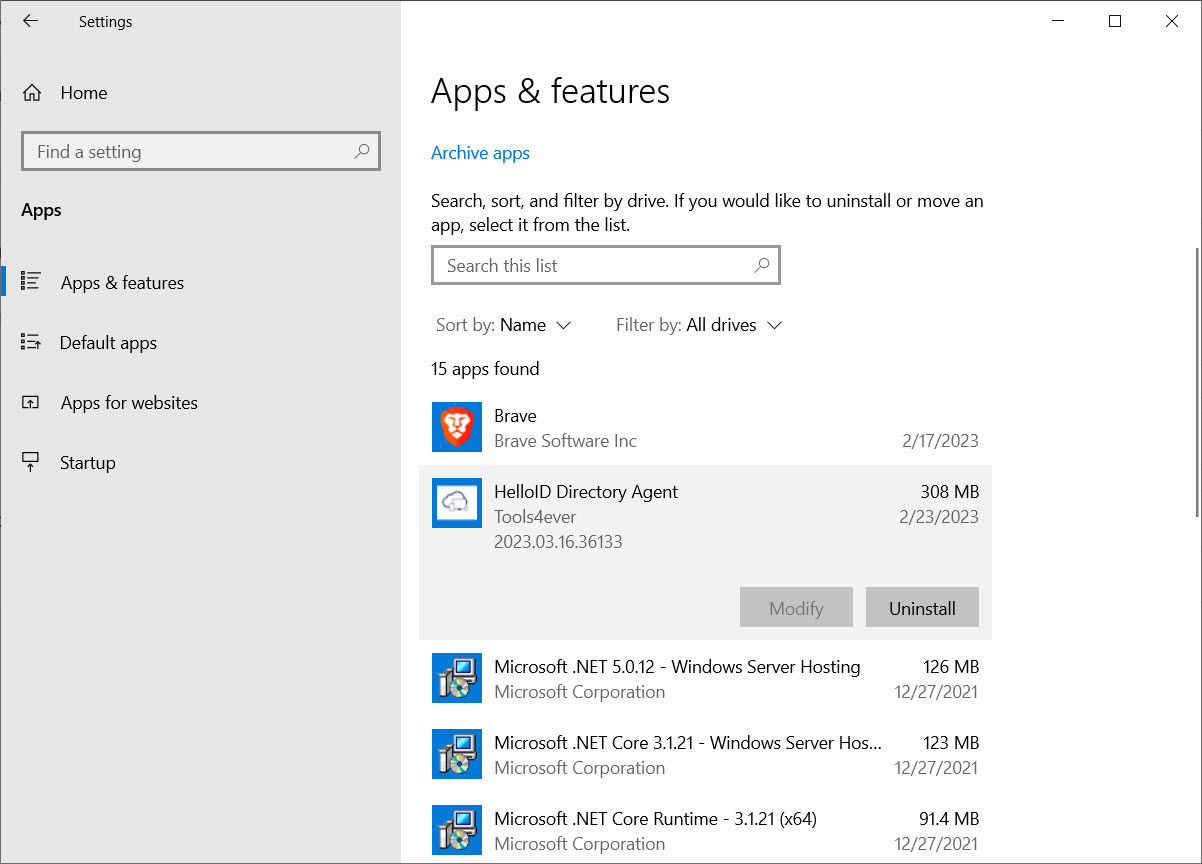Click the 308 MB size value
1202x864 pixels.
tap(950, 492)
